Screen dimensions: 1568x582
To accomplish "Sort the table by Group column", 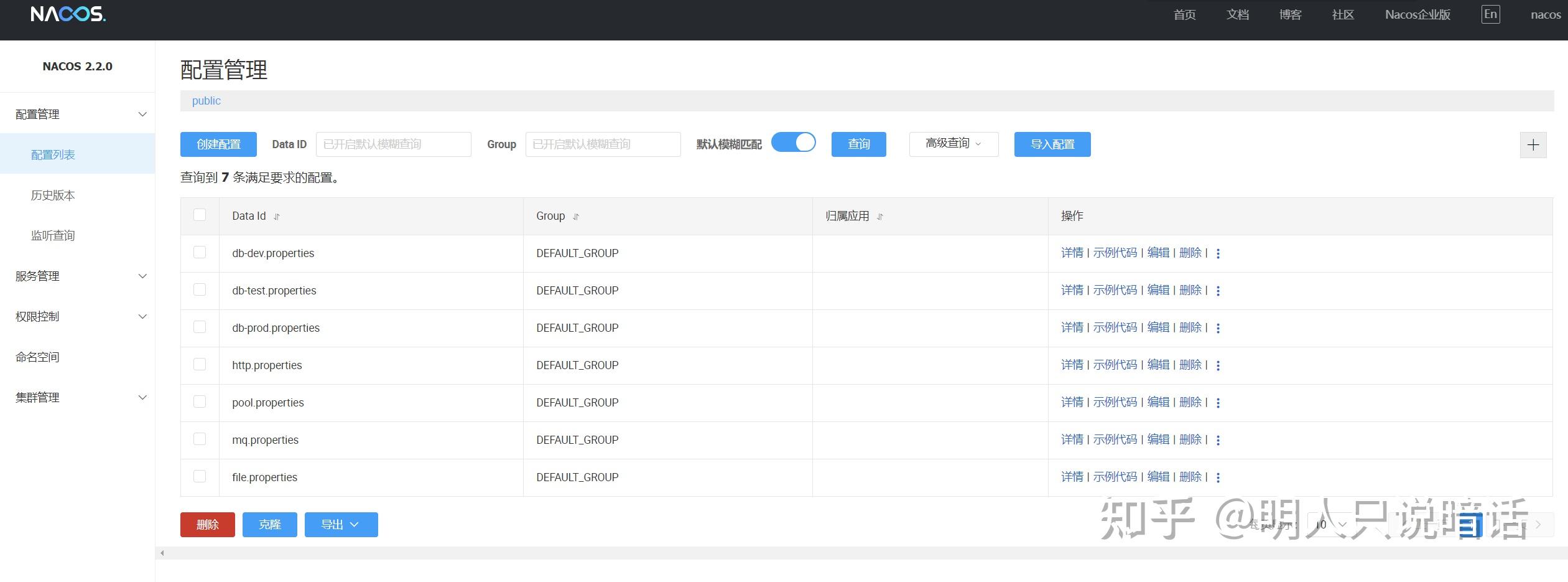I will click(576, 217).
